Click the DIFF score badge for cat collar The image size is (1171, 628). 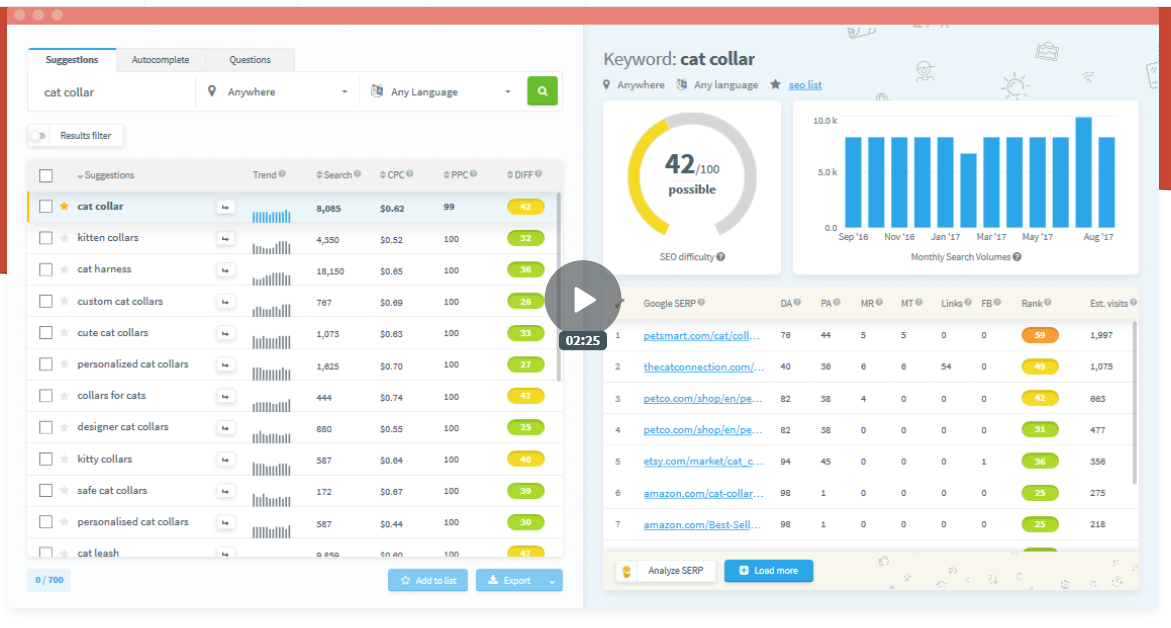(x=525, y=207)
